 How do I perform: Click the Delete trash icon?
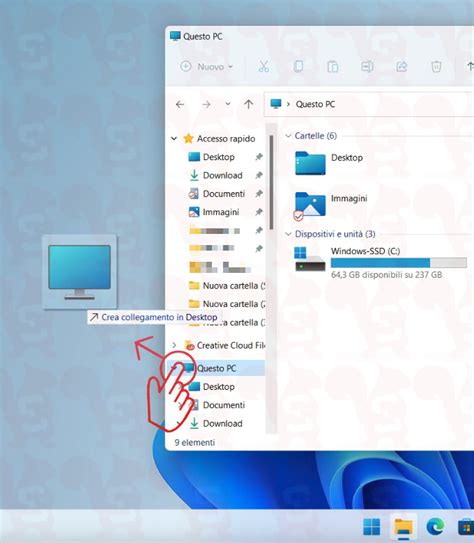[x=436, y=66]
